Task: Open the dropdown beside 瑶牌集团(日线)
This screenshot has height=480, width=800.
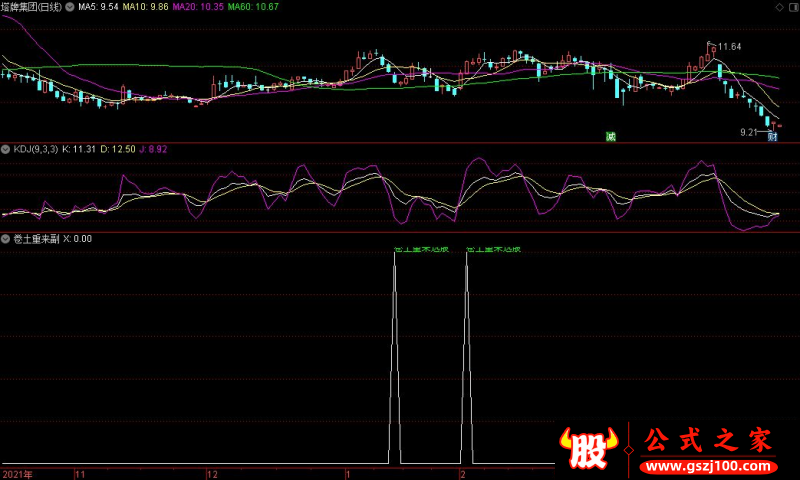Action: [69, 7]
